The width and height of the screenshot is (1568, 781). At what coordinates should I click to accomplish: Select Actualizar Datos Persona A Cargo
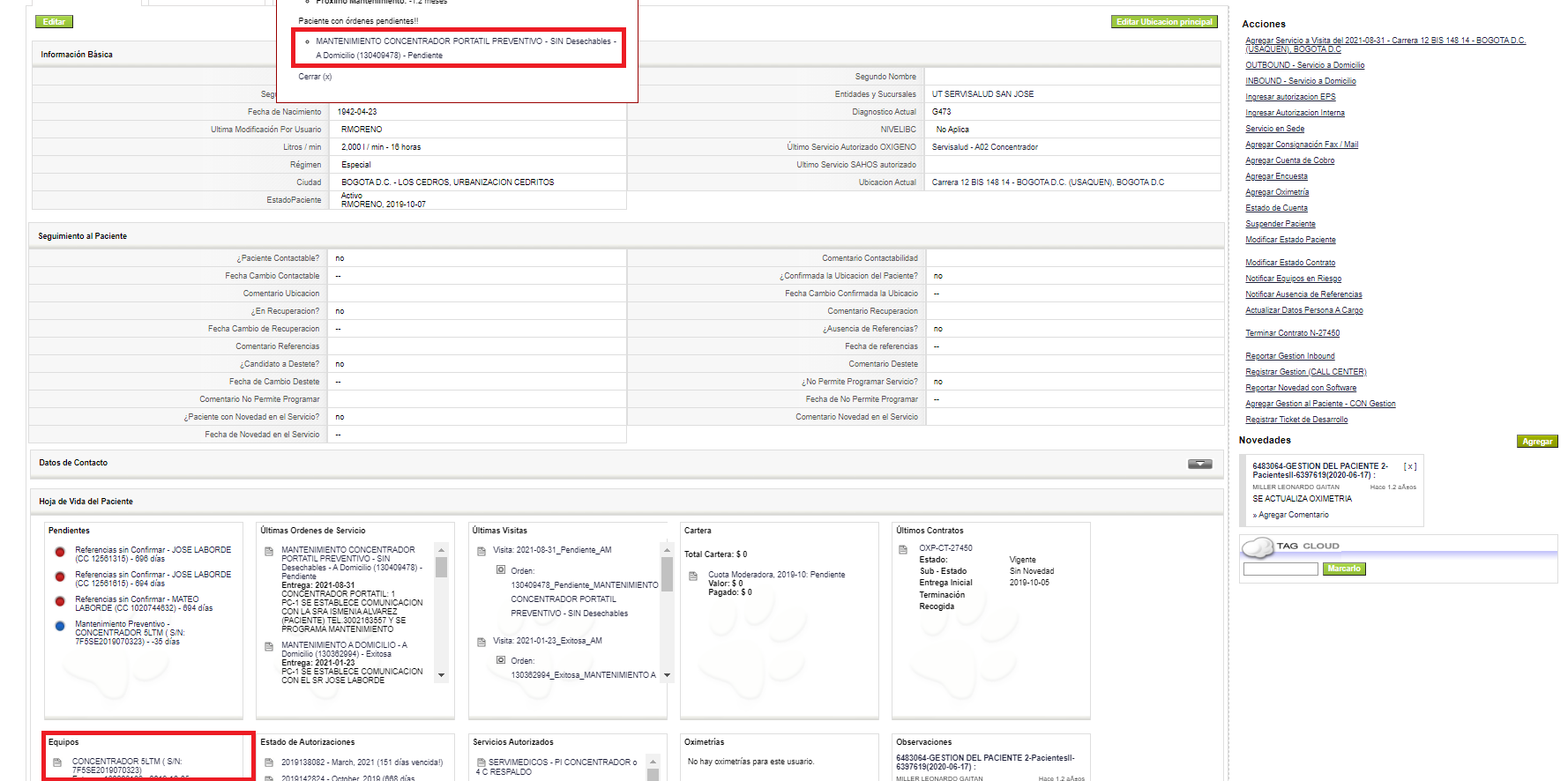tap(1304, 310)
